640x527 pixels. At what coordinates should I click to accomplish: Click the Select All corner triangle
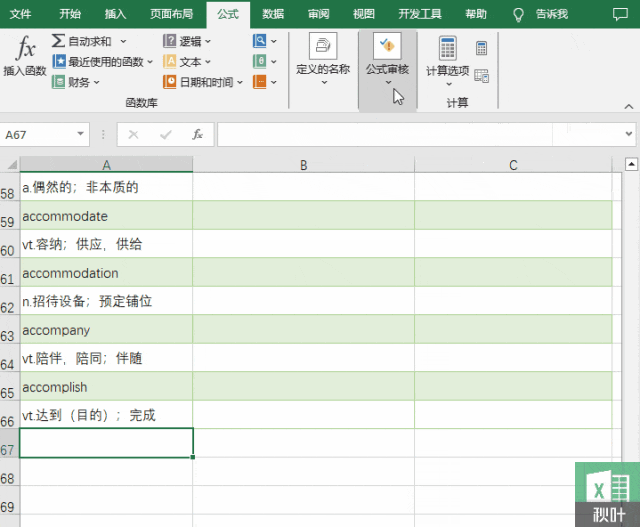point(12,165)
